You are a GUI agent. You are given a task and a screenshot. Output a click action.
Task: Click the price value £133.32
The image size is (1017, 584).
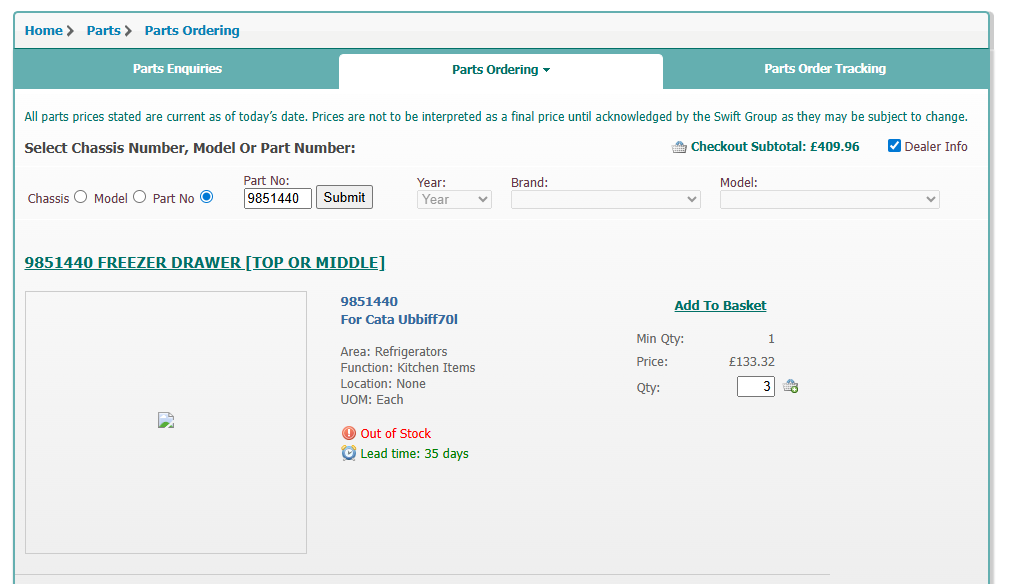[x=752, y=361]
